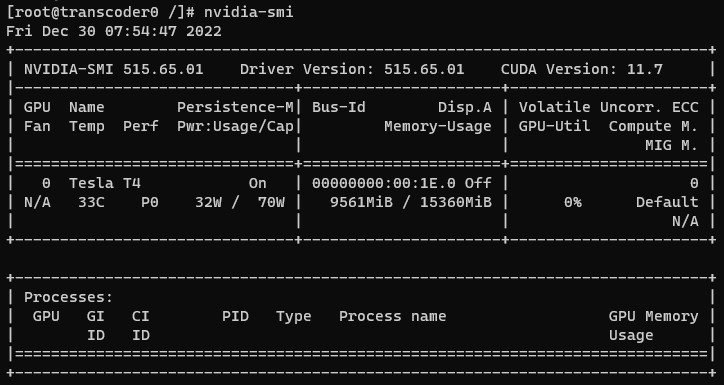Select the P0 performance state
Image resolution: width=724 pixels, height=385 pixels.
150,202
